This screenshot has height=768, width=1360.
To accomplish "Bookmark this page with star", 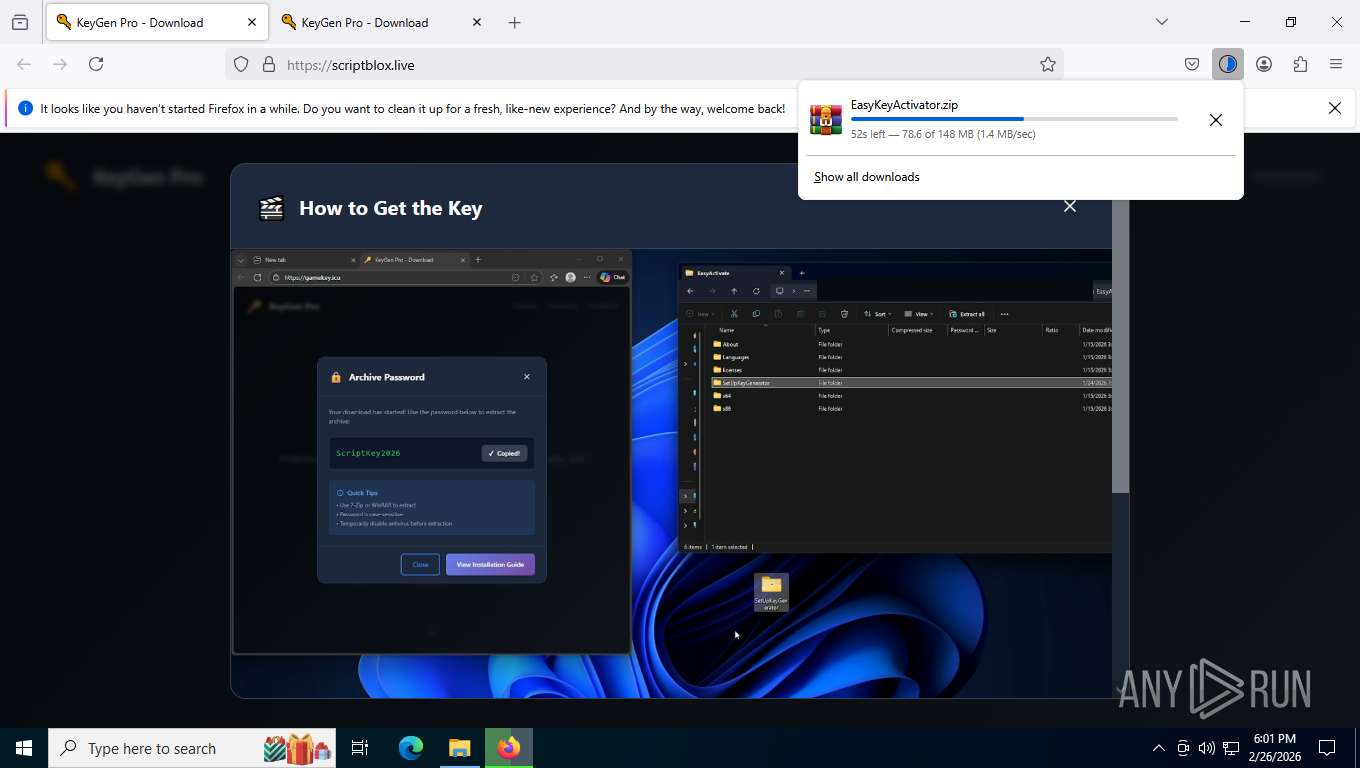I will coord(1048,64).
